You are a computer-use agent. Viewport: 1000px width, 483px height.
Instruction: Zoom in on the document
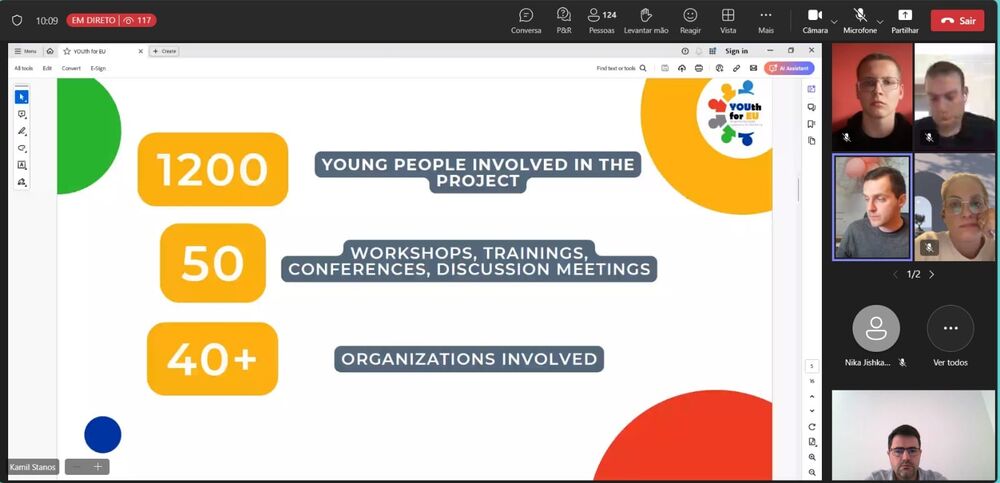[812, 457]
